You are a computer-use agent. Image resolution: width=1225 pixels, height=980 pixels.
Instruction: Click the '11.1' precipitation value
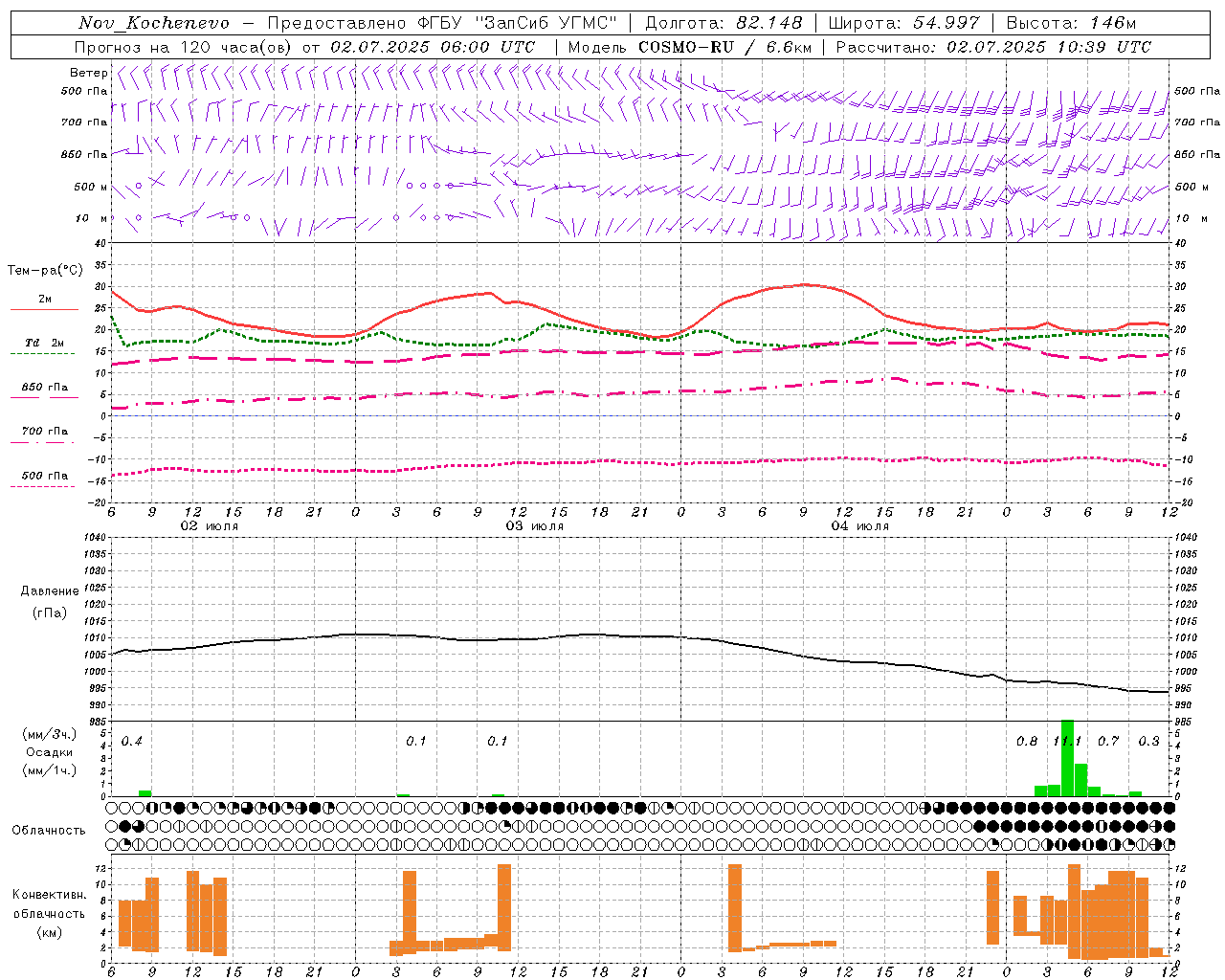[x=1067, y=742]
